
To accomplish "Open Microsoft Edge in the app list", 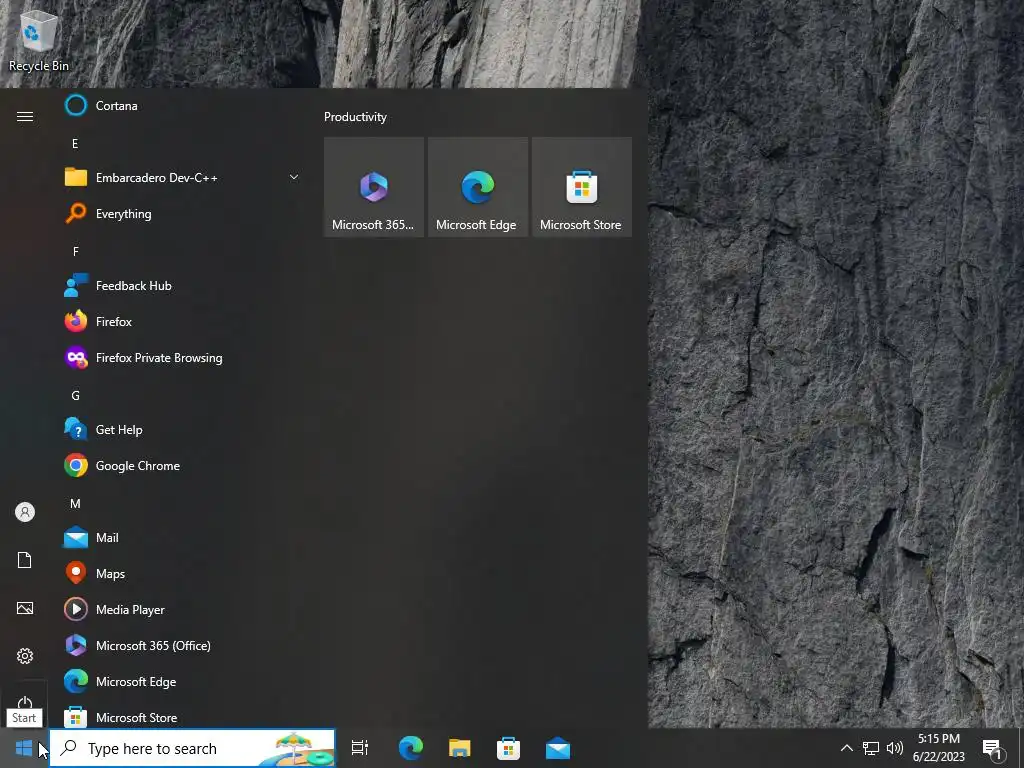I will click(182, 681).
